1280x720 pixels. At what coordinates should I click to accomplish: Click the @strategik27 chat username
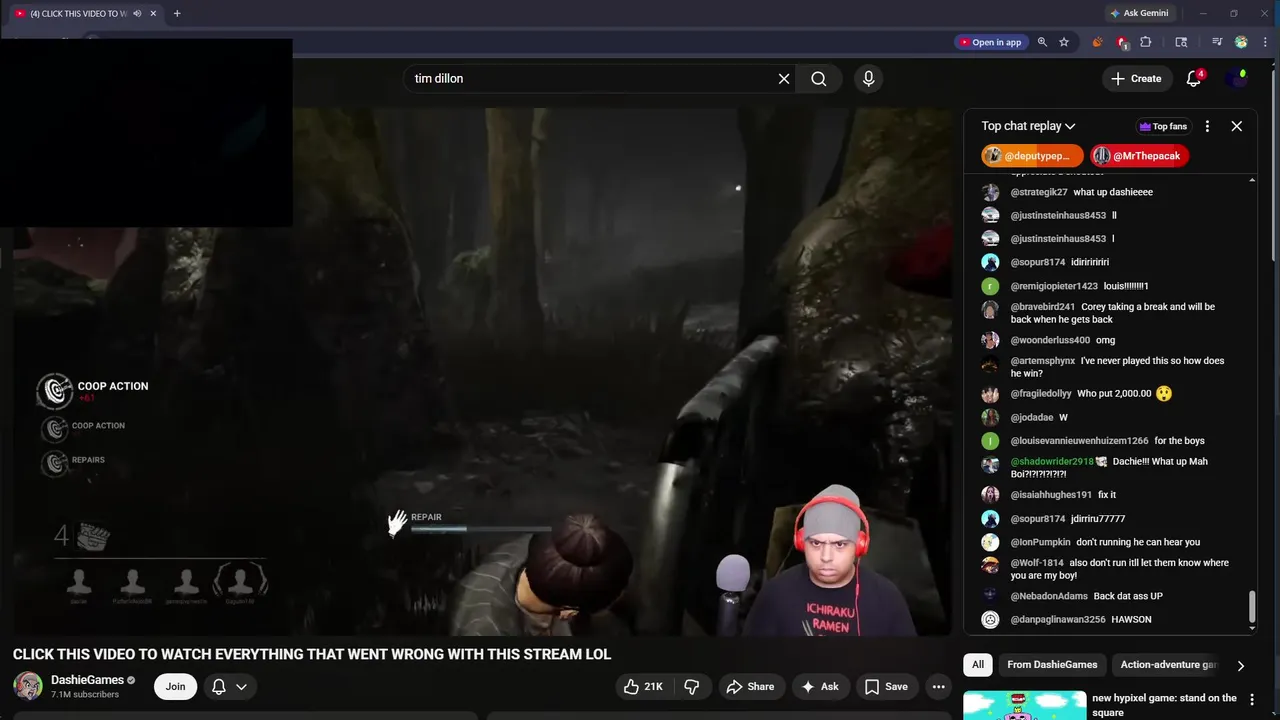coord(1039,192)
